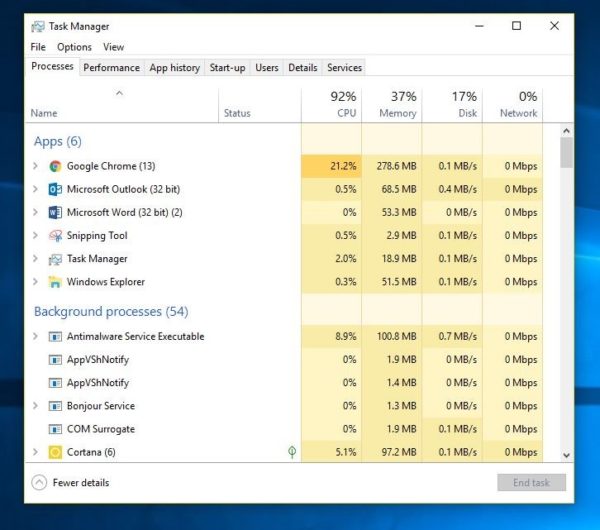Click the Snipping Tool scissors icon
The image size is (600, 530).
[55, 236]
